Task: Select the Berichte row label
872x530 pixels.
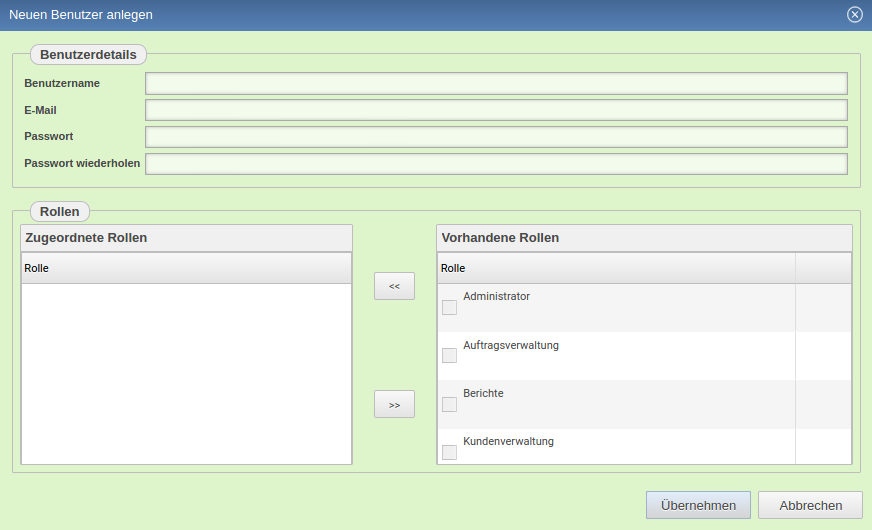Action: tap(484, 394)
